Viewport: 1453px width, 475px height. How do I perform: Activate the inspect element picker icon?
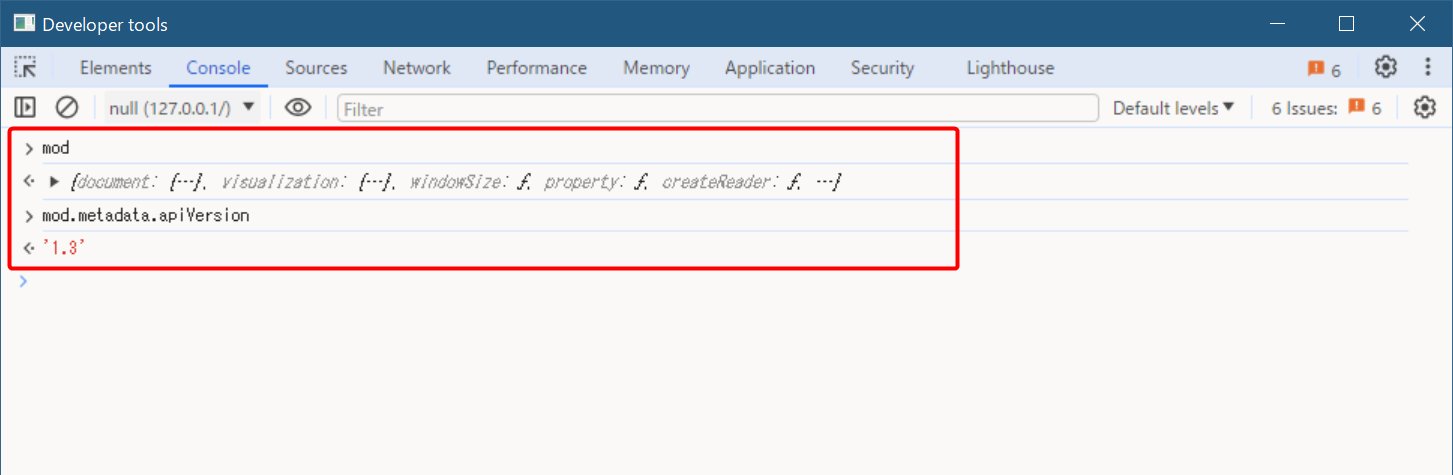25,68
